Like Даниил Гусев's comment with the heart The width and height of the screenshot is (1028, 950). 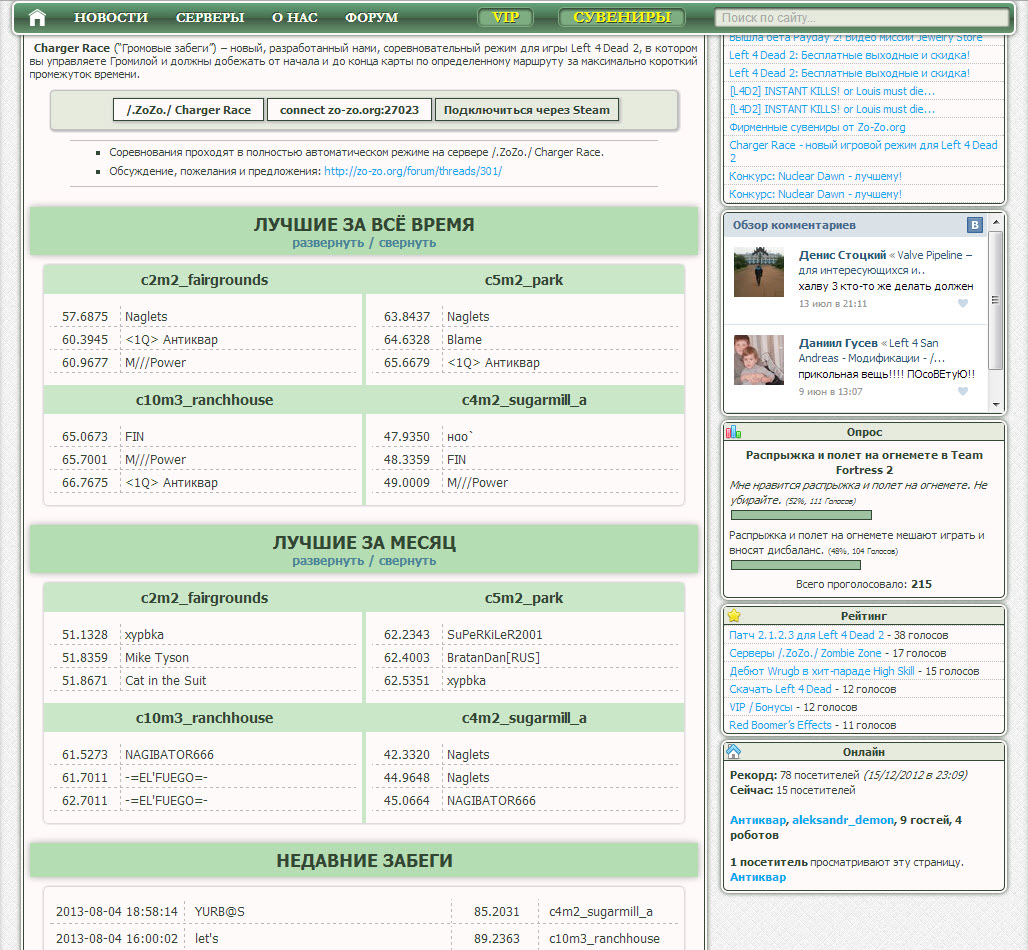click(x=963, y=391)
